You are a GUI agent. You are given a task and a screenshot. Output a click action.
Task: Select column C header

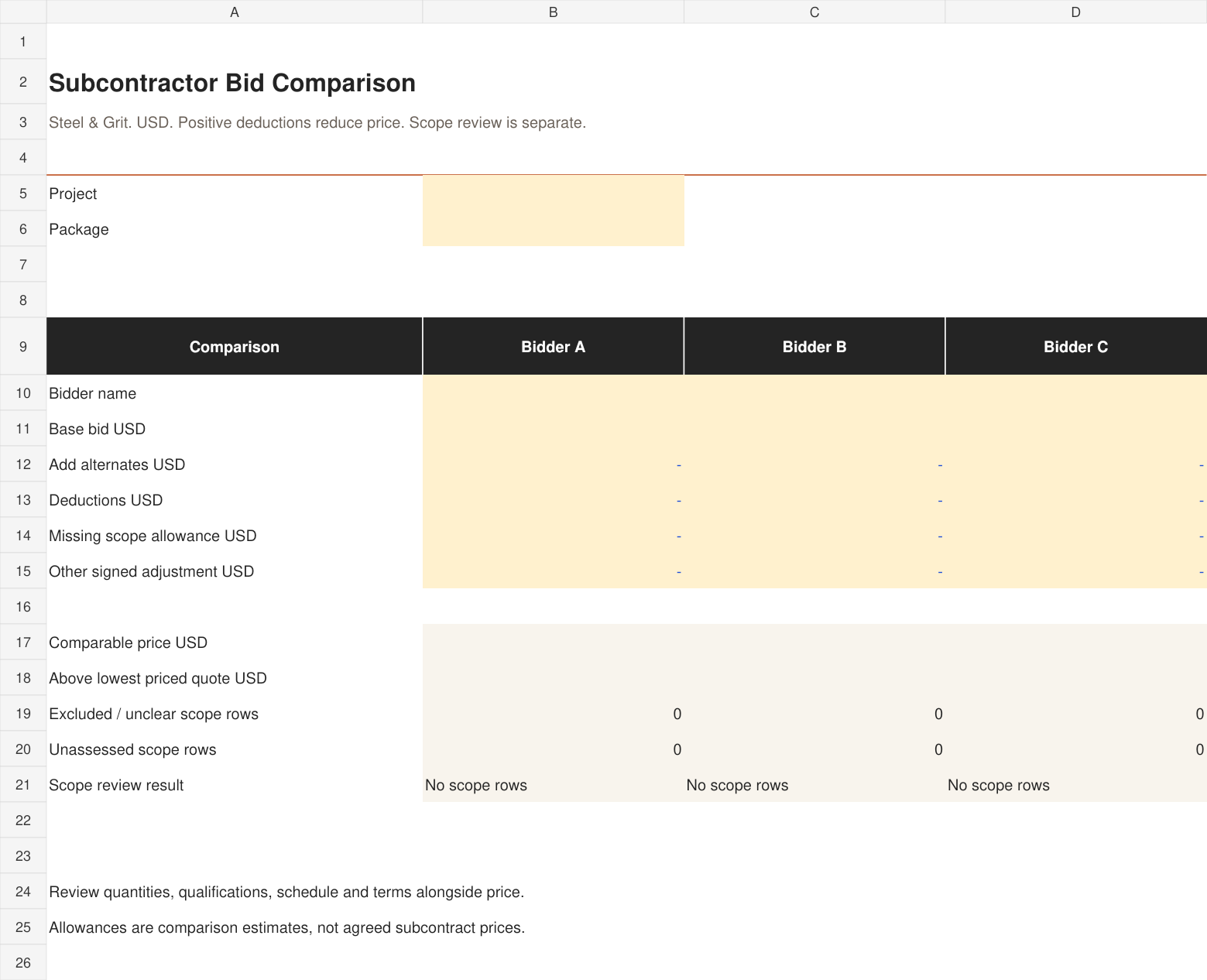[814, 12]
